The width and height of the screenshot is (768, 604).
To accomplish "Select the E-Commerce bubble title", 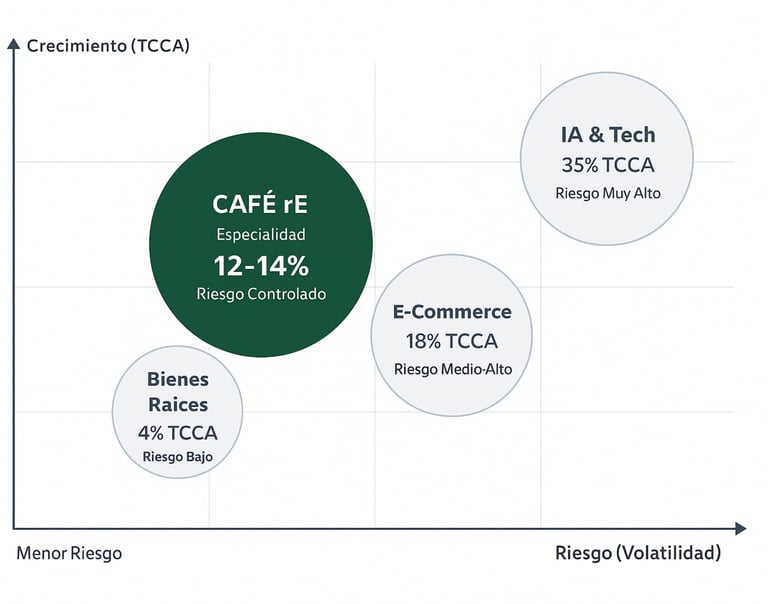I will coord(452,312).
